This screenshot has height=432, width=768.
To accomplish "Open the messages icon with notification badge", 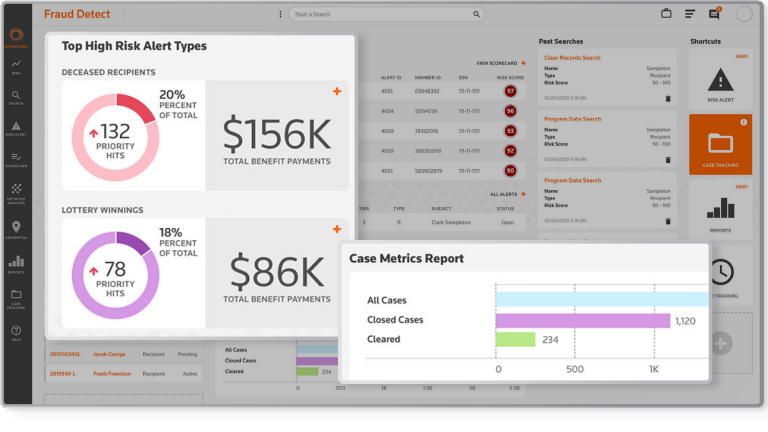I will pos(714,14).
